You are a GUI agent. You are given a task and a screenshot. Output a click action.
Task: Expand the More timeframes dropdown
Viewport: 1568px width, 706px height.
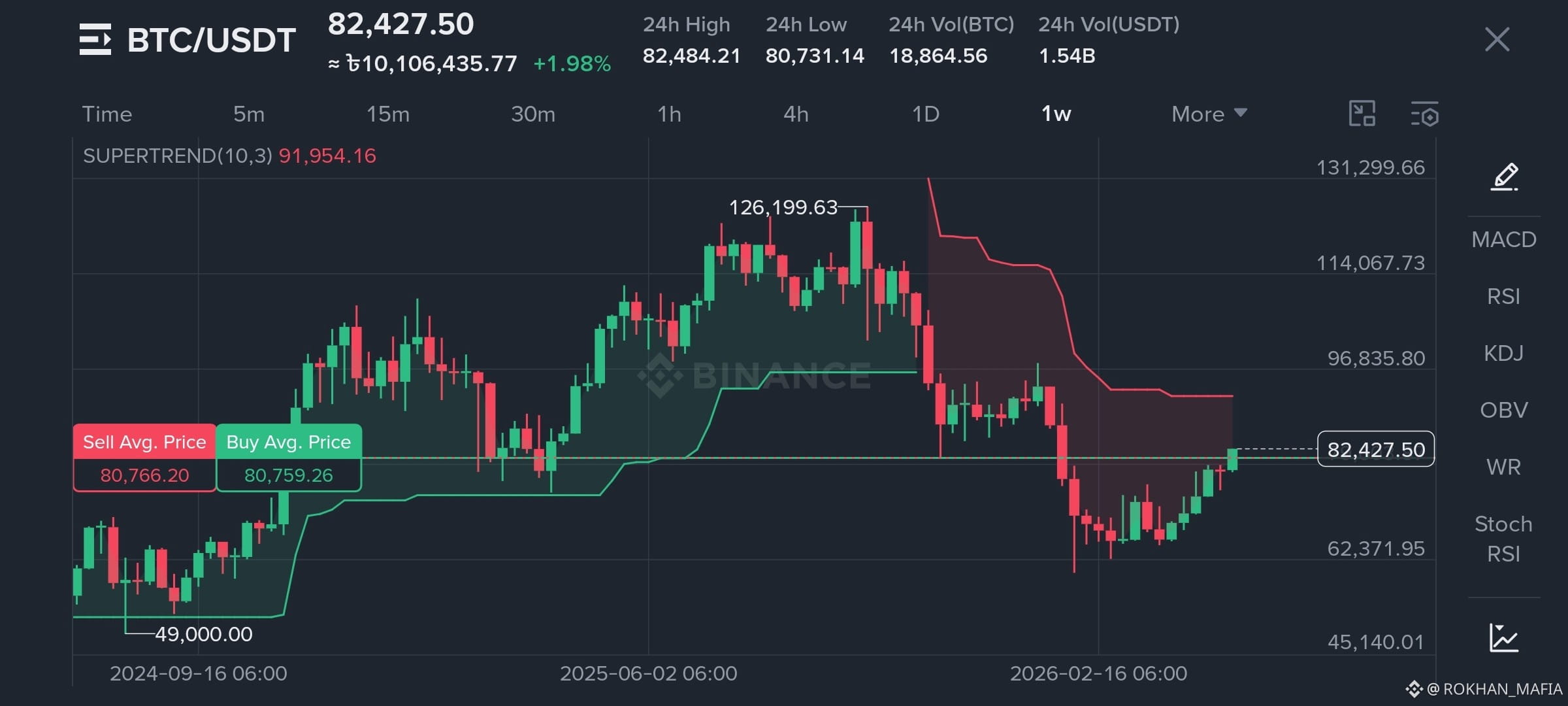[x=1209, y=114]
